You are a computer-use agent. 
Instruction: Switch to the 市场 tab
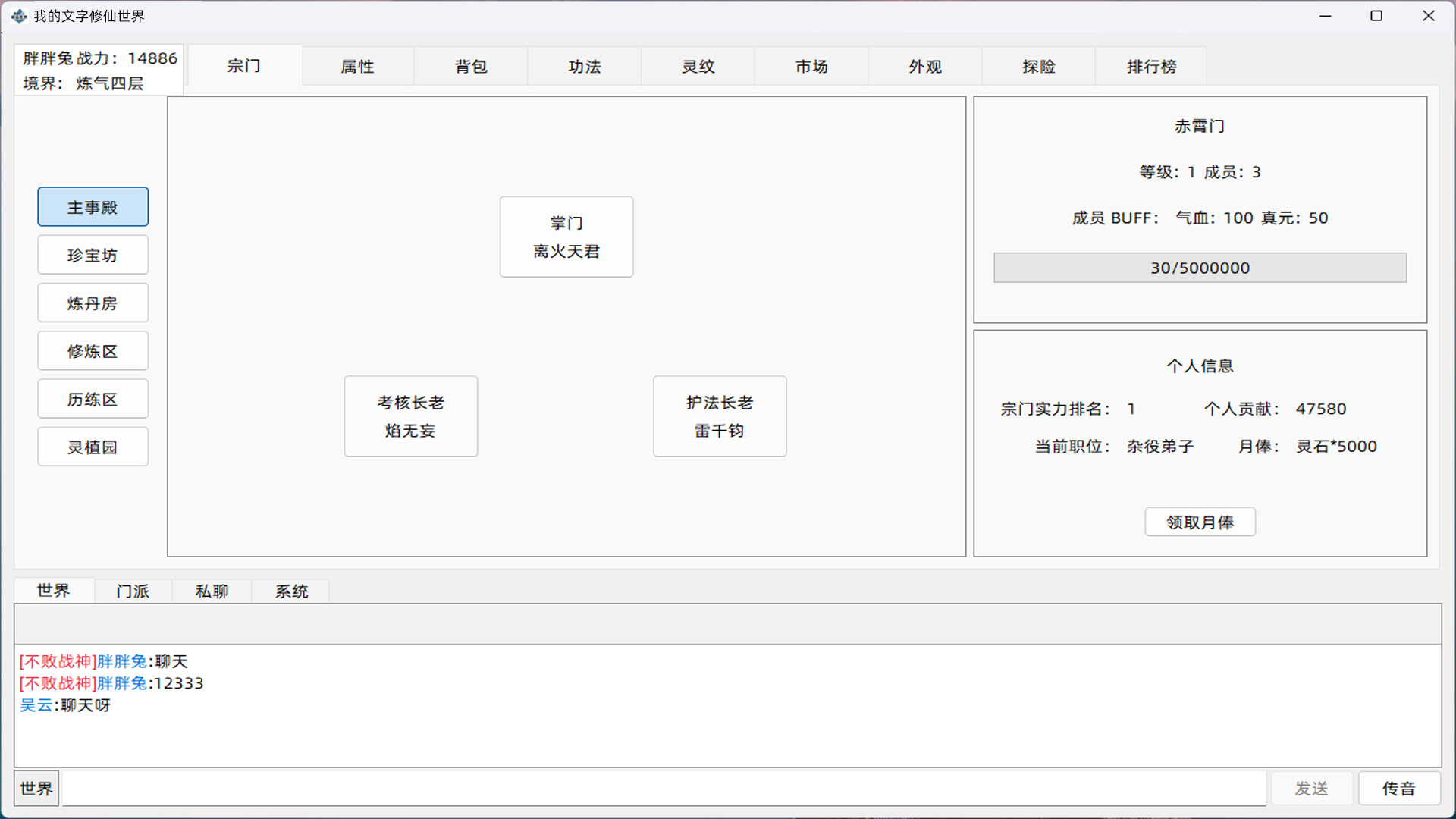pos(811,66)
